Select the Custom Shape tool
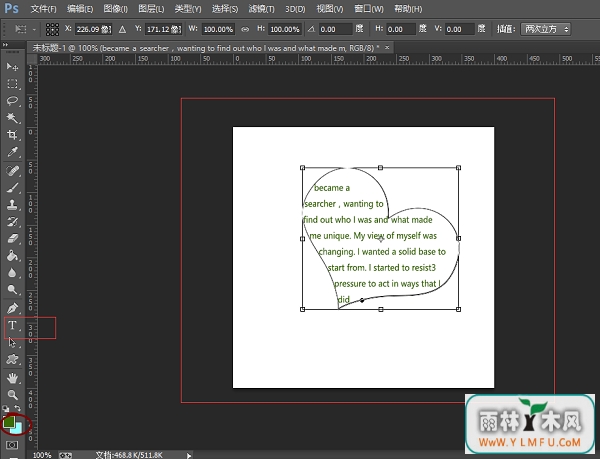Image resolution: width=600 pixels, height=459 pixels. 12,359
